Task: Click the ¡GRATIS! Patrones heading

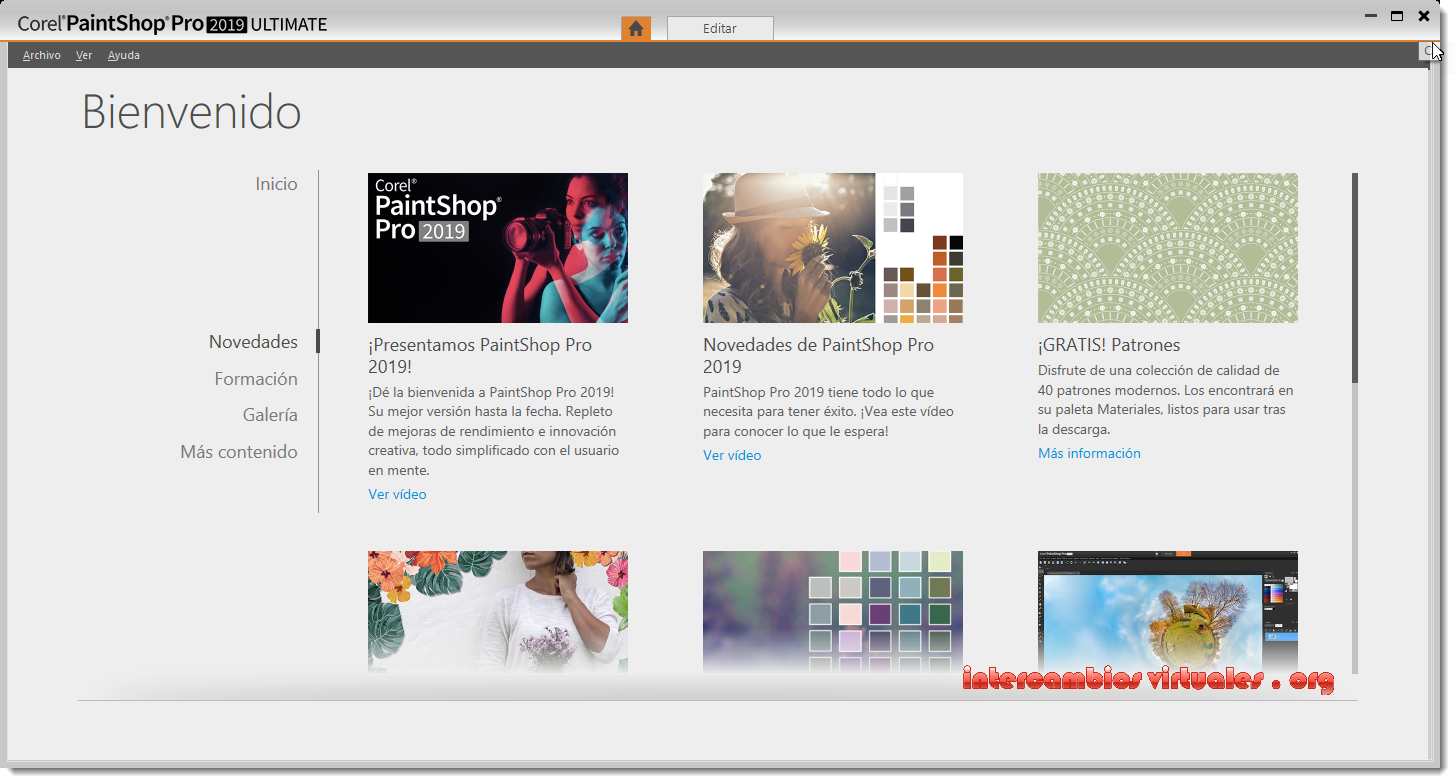Action: (x=1109, y=345)
